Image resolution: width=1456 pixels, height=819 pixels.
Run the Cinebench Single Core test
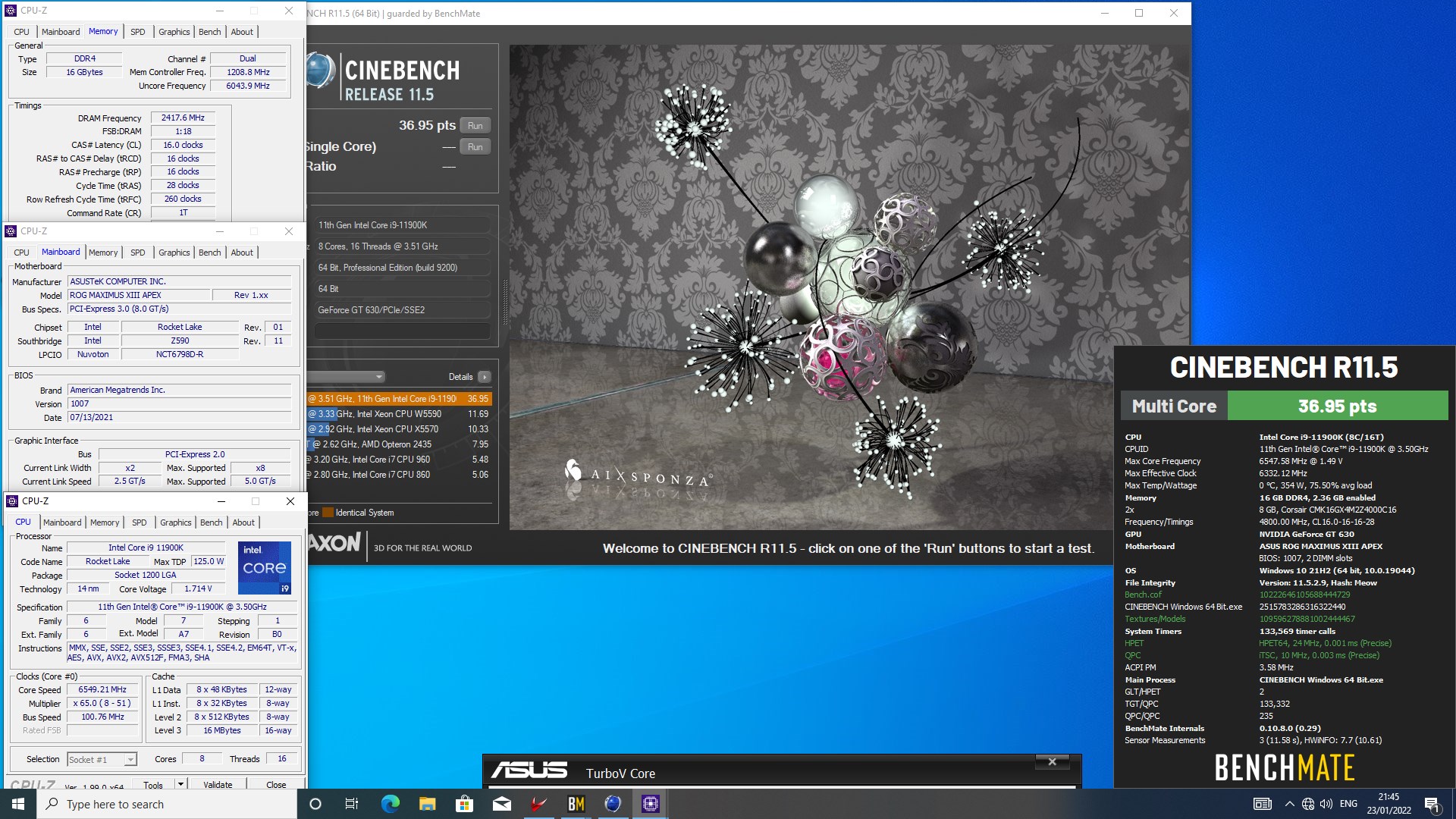pos(475,147)
